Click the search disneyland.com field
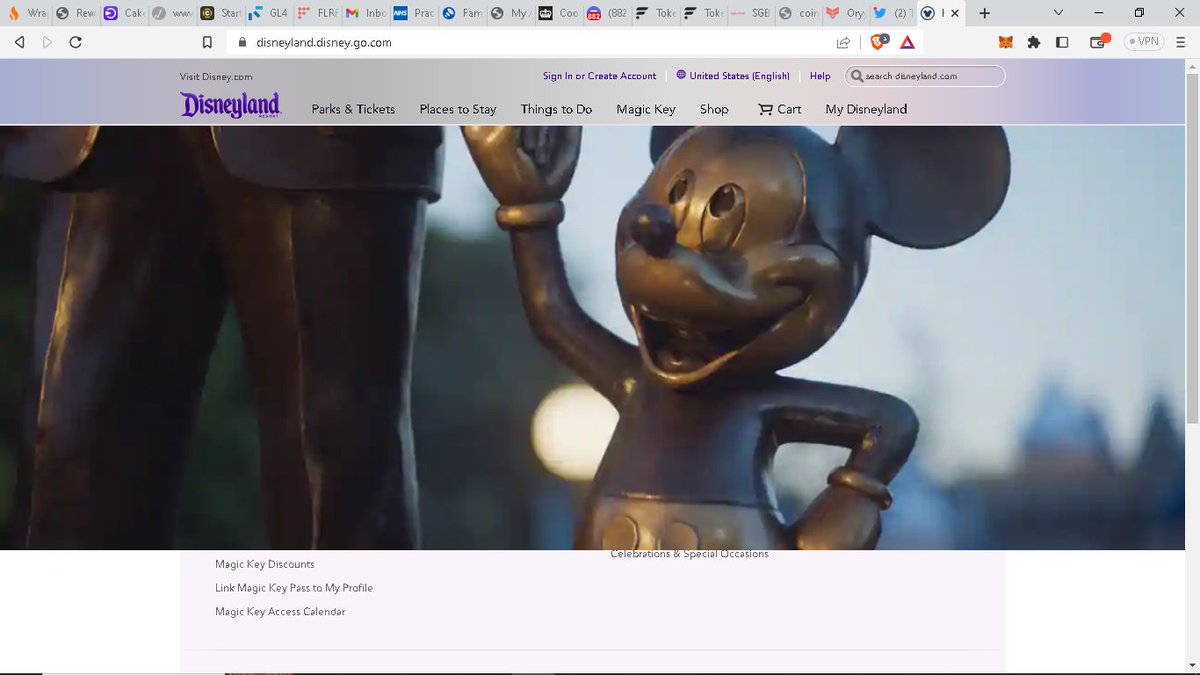This screenshot has height=675, width=1200. point(925,76)
